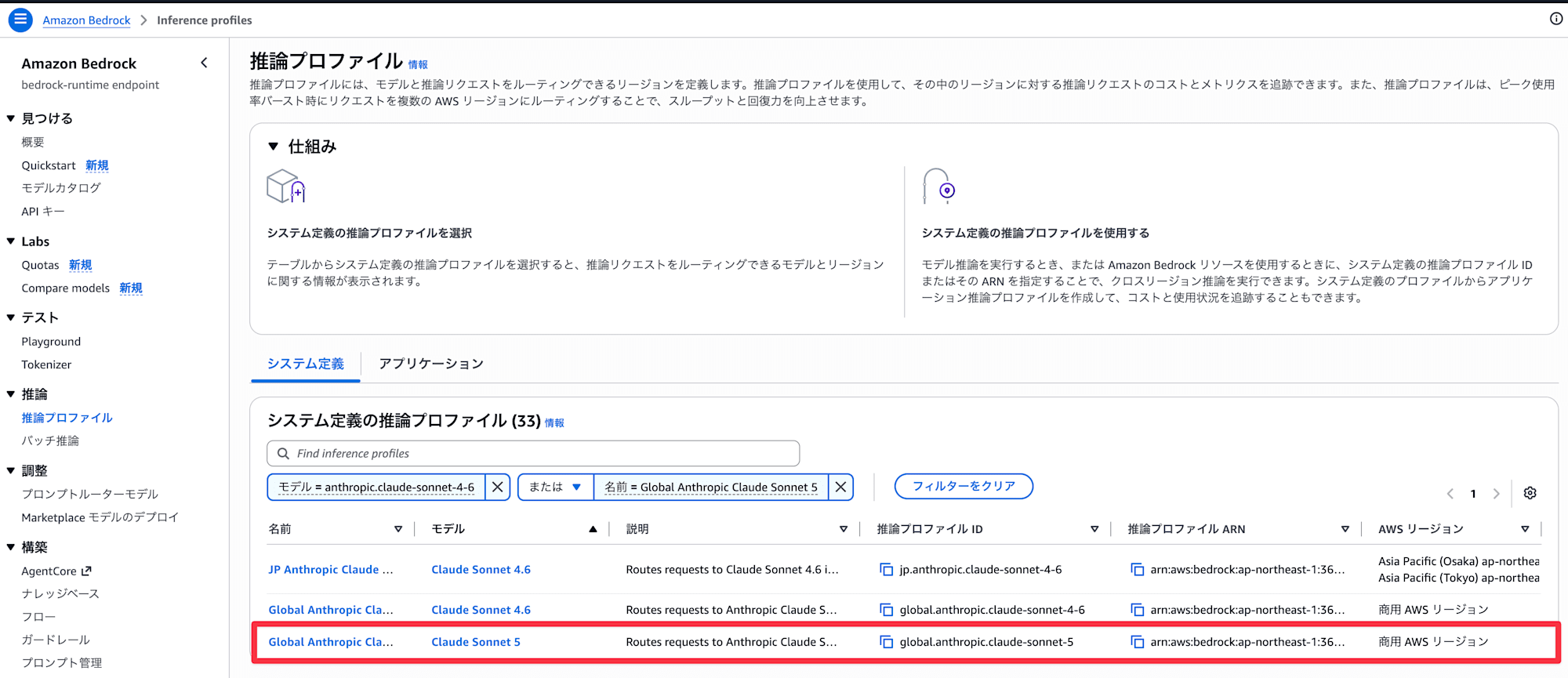Open Quickstart in the sidebar

click(x=49, y=165)
